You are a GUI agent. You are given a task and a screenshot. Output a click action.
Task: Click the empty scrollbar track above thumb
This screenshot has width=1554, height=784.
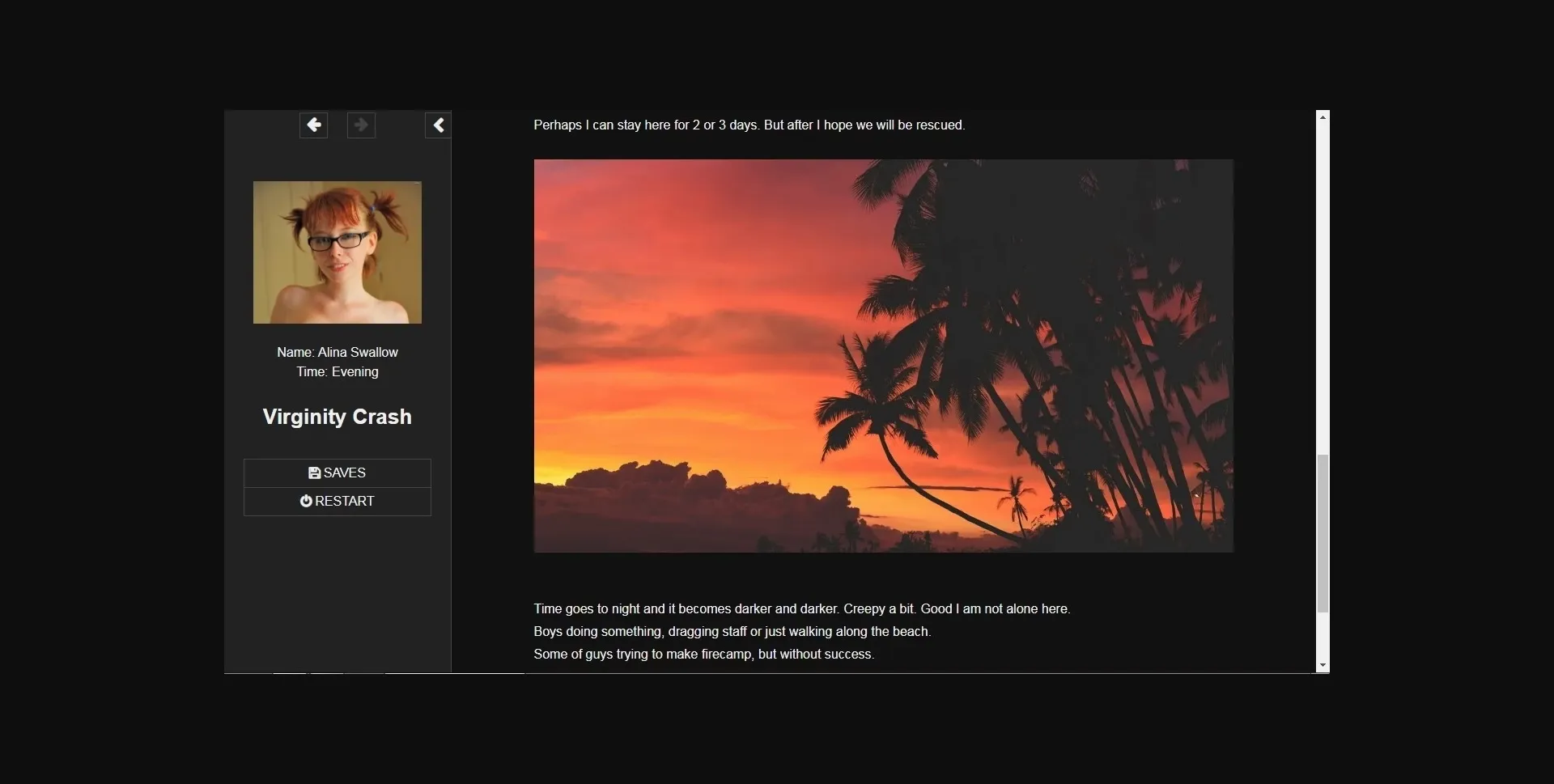pos(1323,283)
